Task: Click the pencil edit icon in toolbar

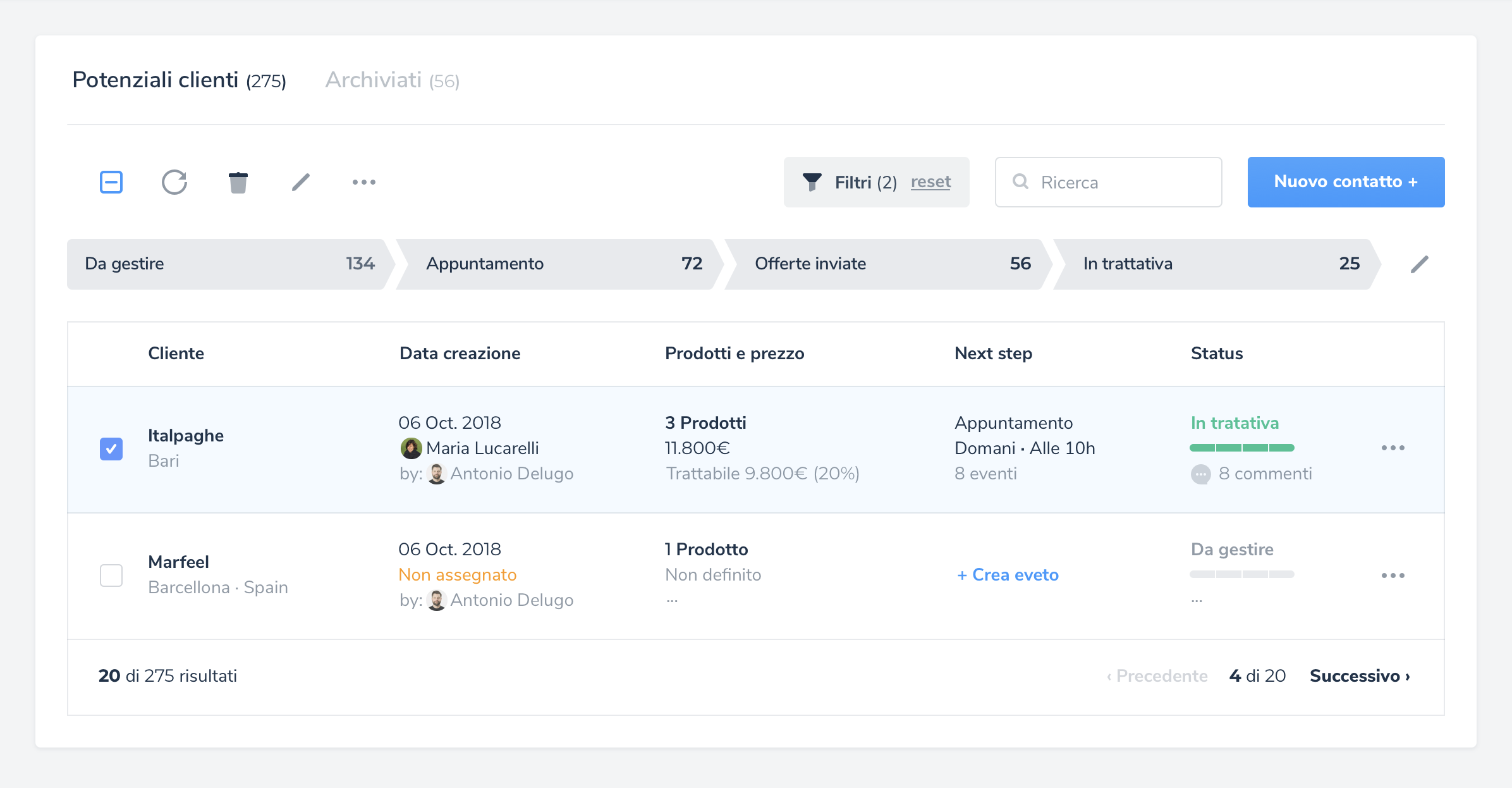Action: [x=301, y=182]
